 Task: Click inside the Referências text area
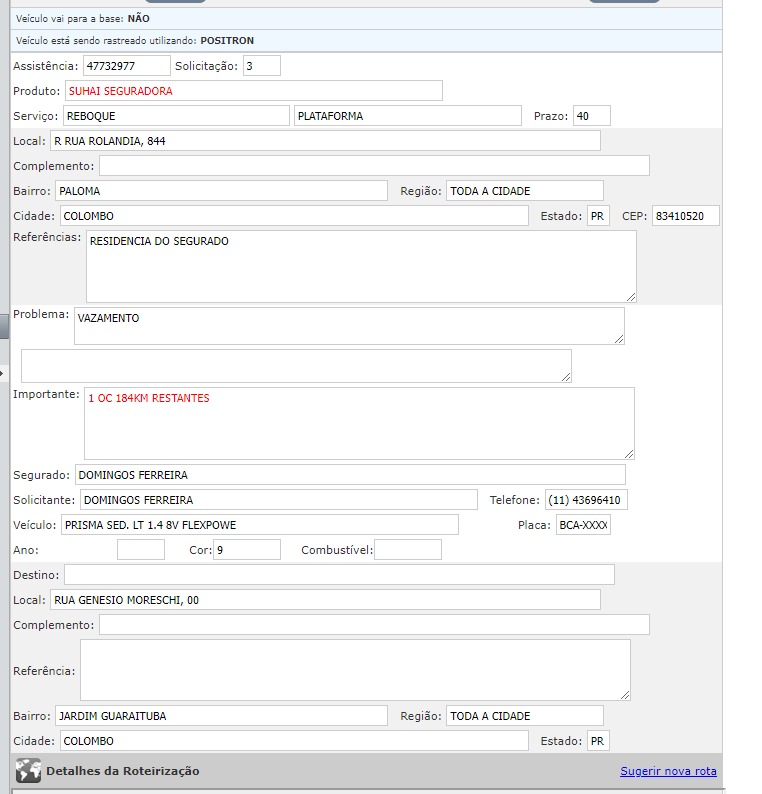[360, 266]
